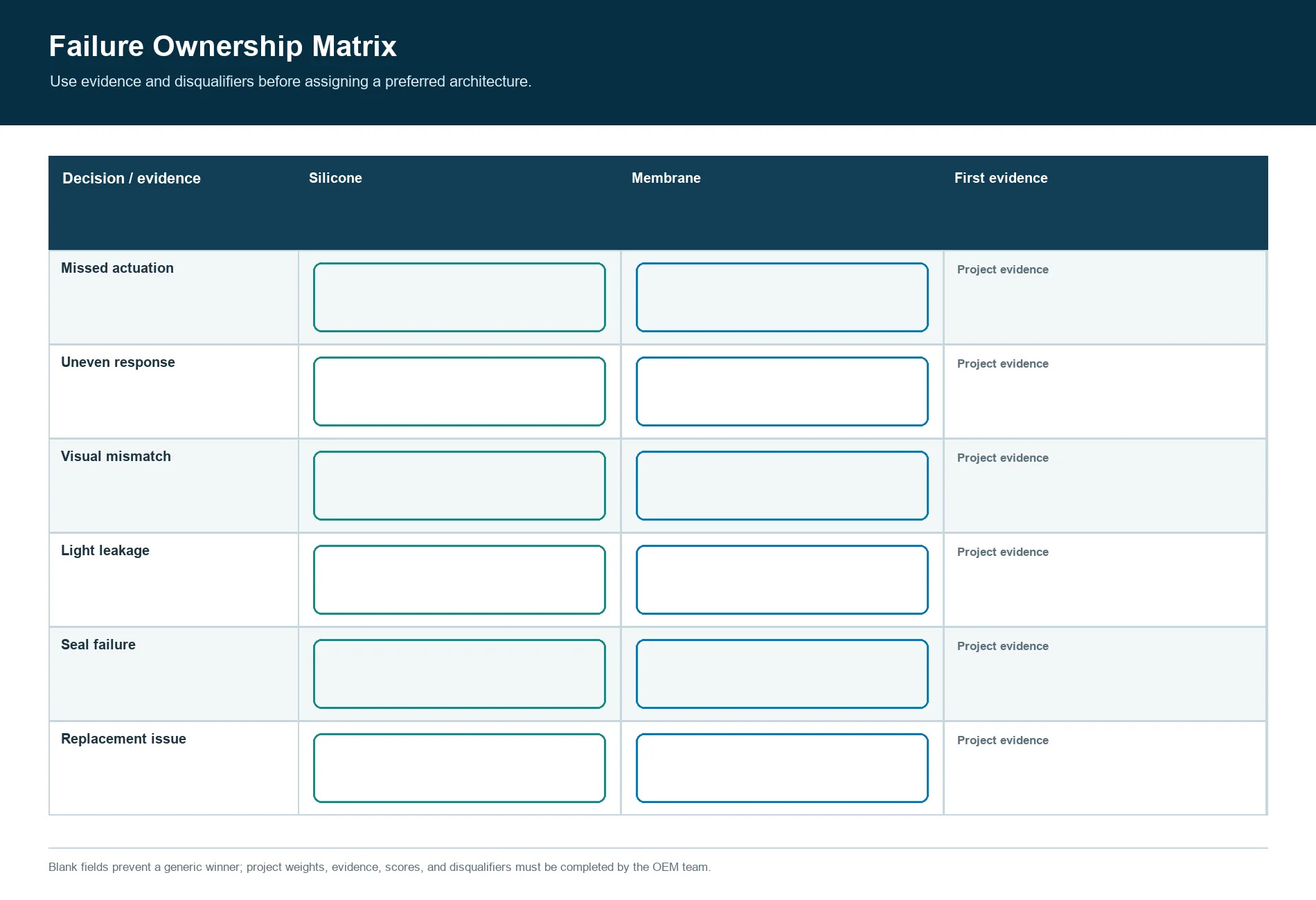Click the 'Replacement issue' row label
The height and width of the screenshot is (900, 1316).
tap(123, 739)
